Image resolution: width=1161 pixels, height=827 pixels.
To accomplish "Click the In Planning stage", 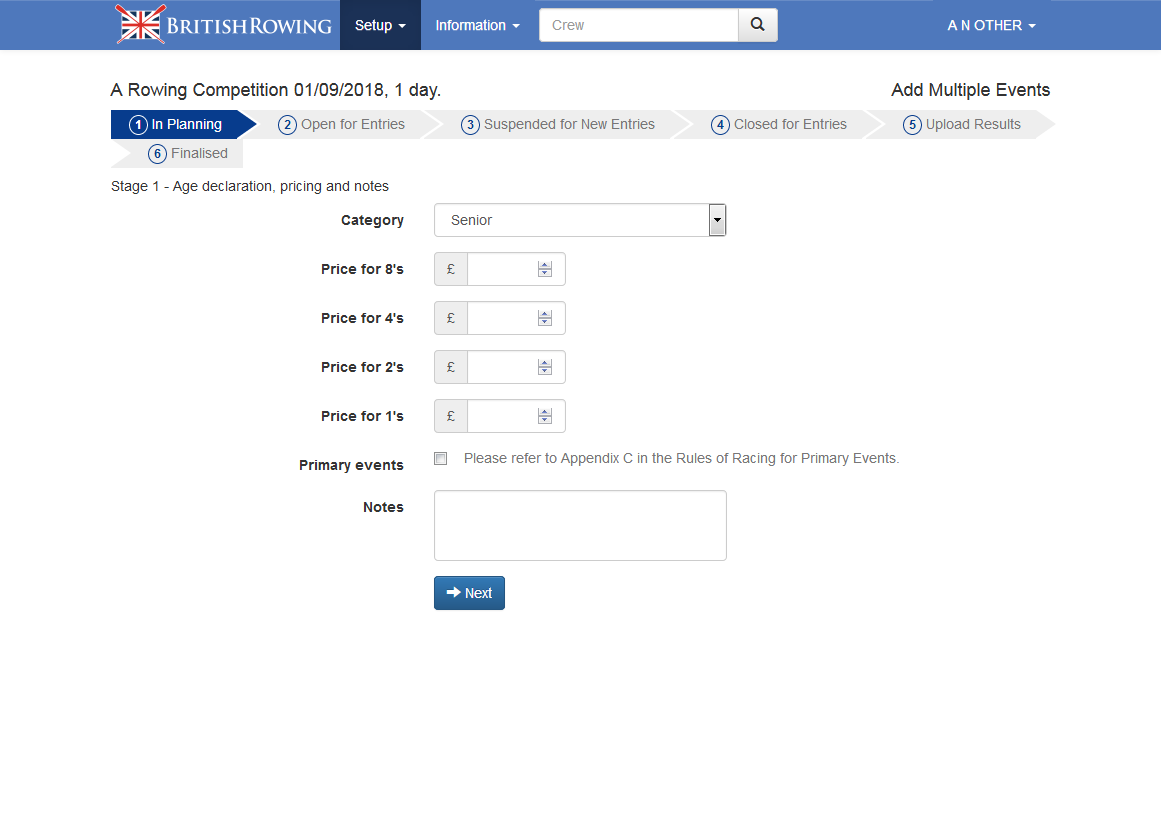I will click(x=176, y=125).
